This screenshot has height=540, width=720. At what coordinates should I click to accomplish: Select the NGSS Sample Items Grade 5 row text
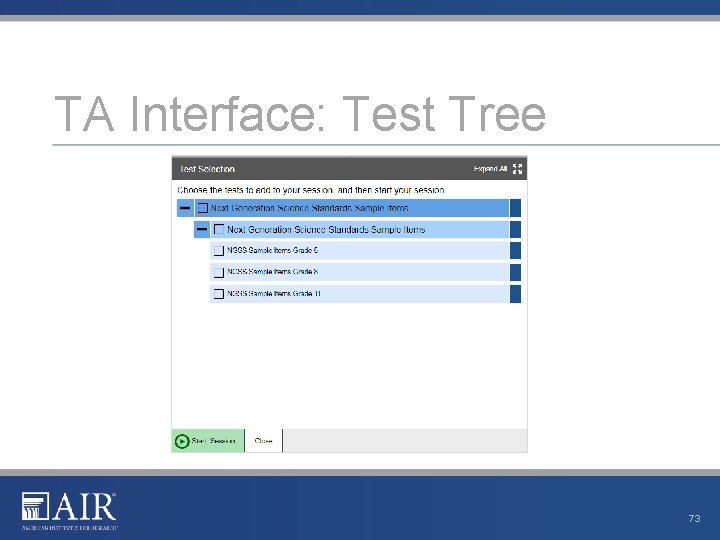272,250
